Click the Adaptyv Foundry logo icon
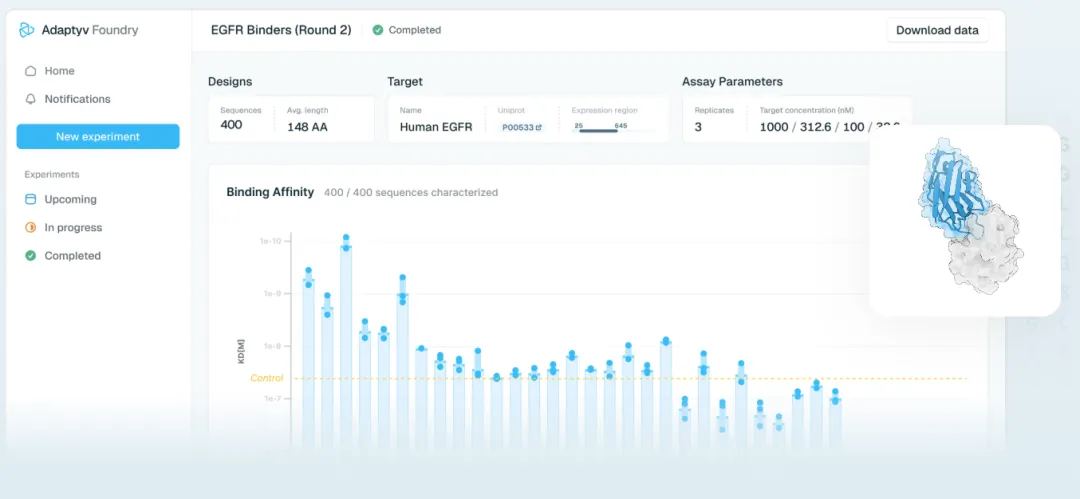The image size is (1080, 499). 26,30
